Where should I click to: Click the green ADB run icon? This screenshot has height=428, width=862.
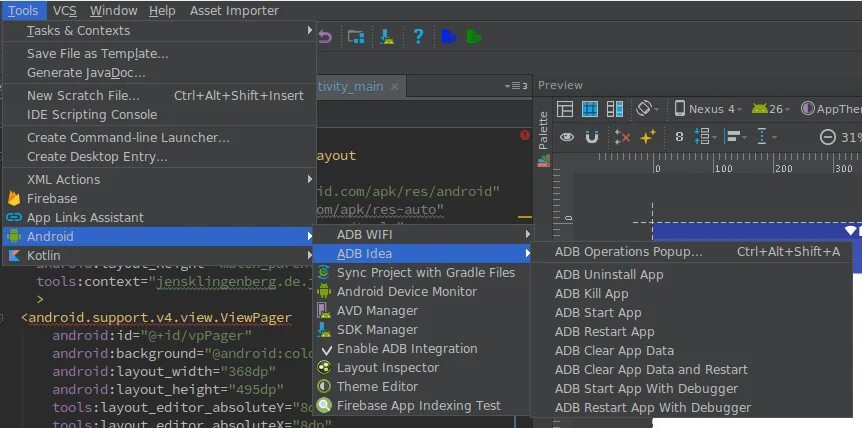[474, 37]
